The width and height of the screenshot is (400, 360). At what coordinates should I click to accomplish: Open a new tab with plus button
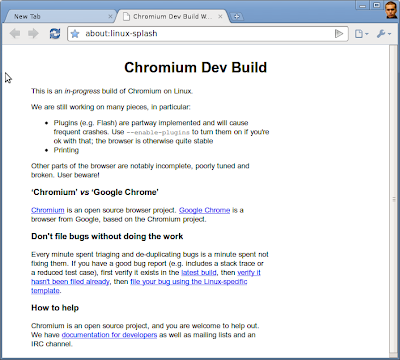236,16
